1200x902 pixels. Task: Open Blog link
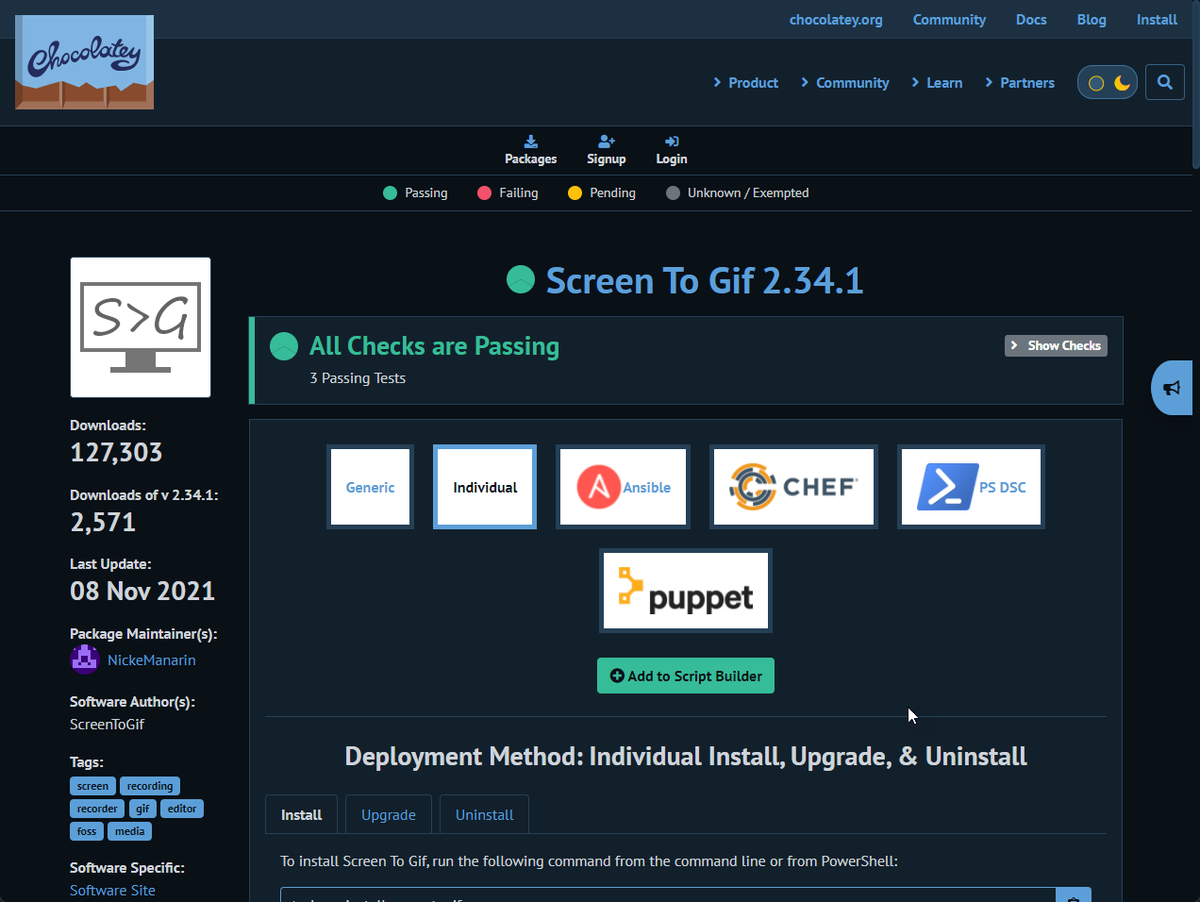click(x=1091, y=20)
